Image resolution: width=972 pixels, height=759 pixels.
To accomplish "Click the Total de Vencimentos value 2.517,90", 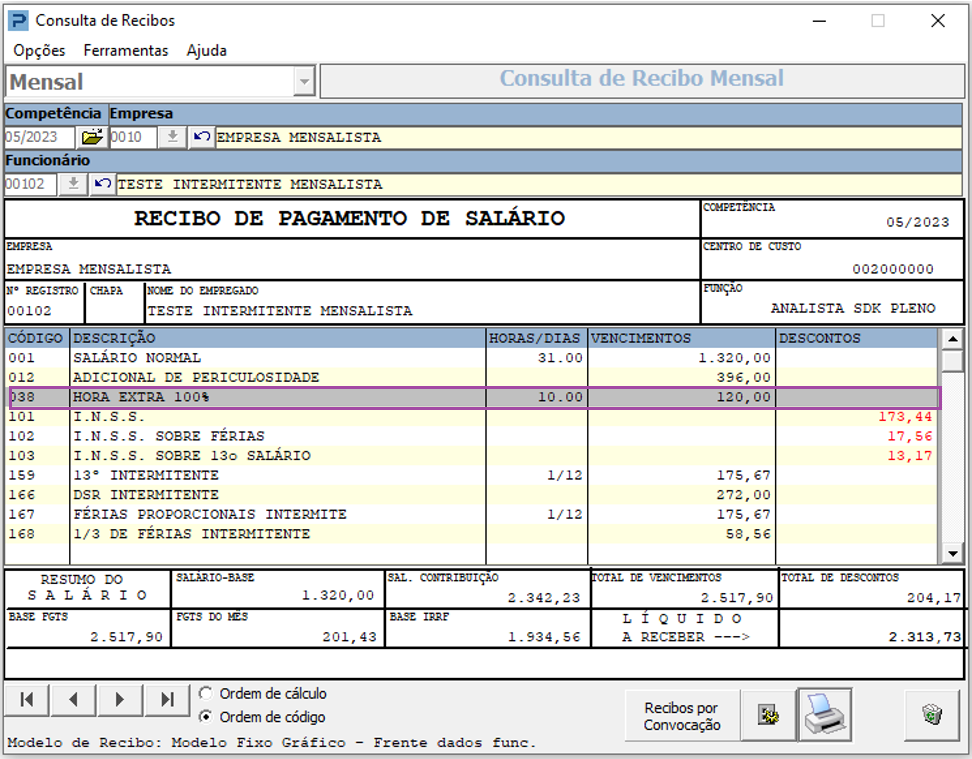I will coord(737,598).
